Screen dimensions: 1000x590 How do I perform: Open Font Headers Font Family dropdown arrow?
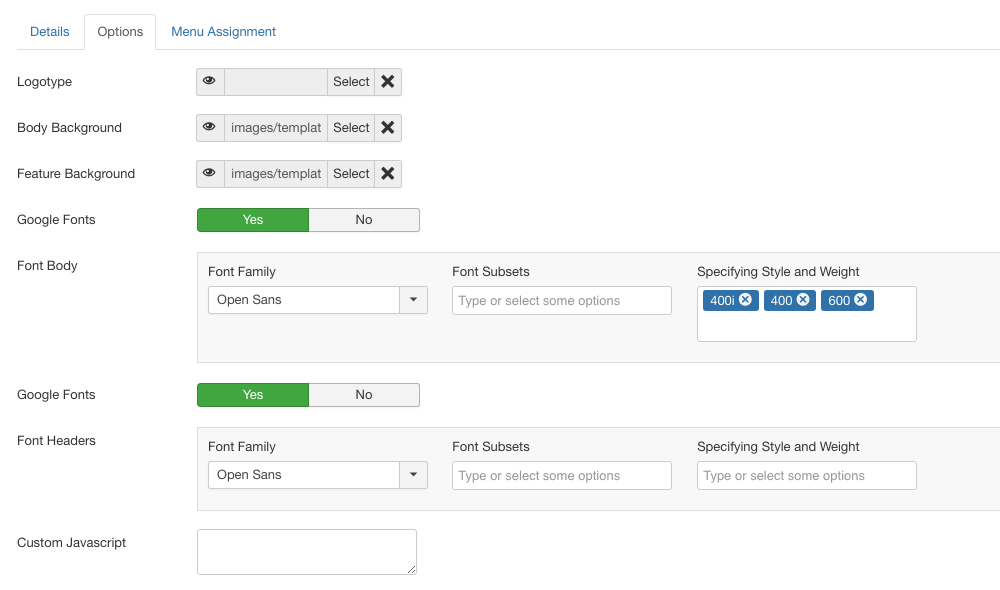[x=413, y=475]
